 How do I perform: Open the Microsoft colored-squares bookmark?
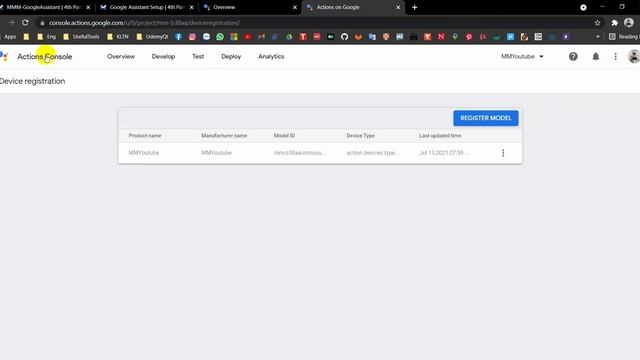234,37
